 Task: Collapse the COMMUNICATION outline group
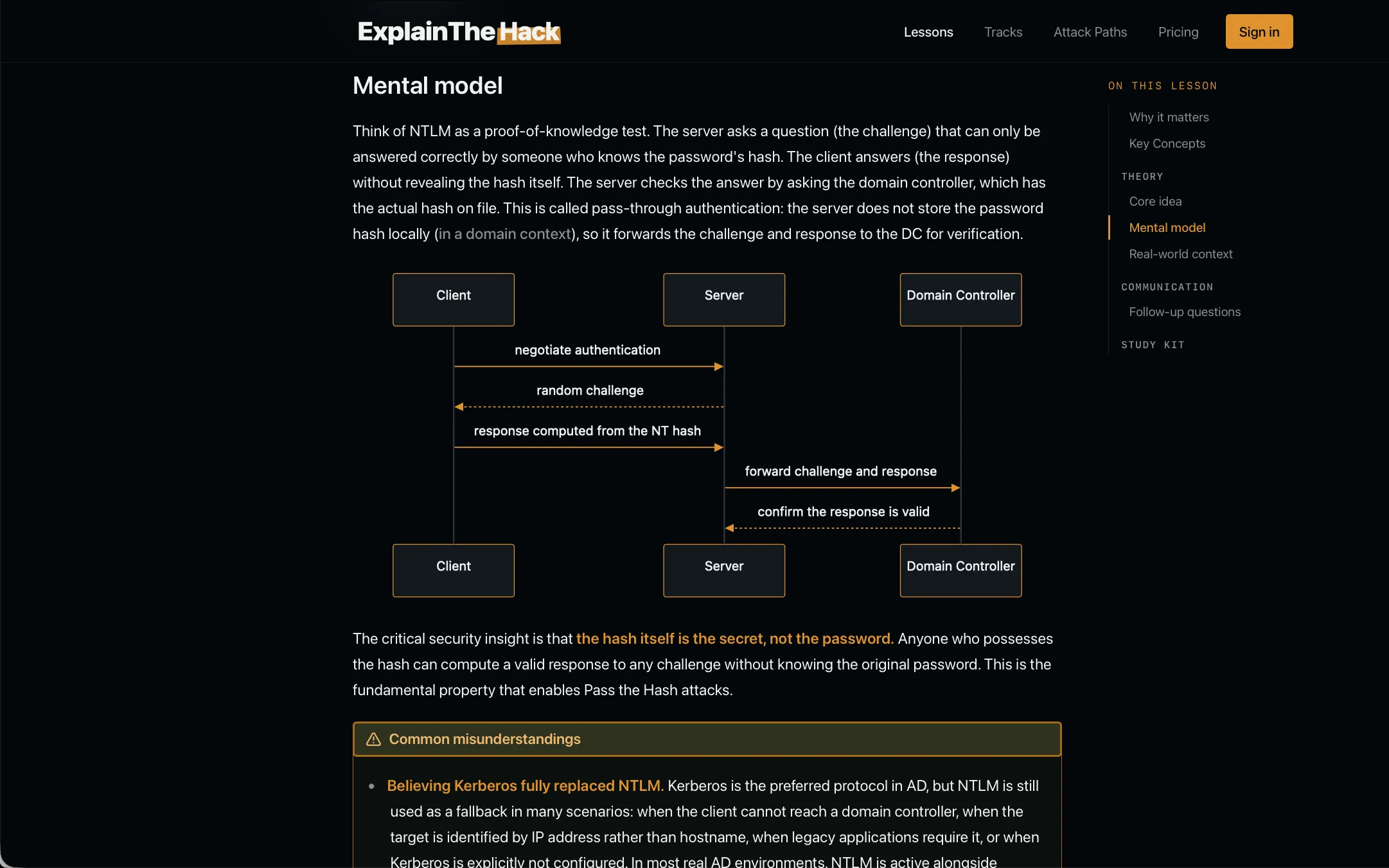(1167, 287)
